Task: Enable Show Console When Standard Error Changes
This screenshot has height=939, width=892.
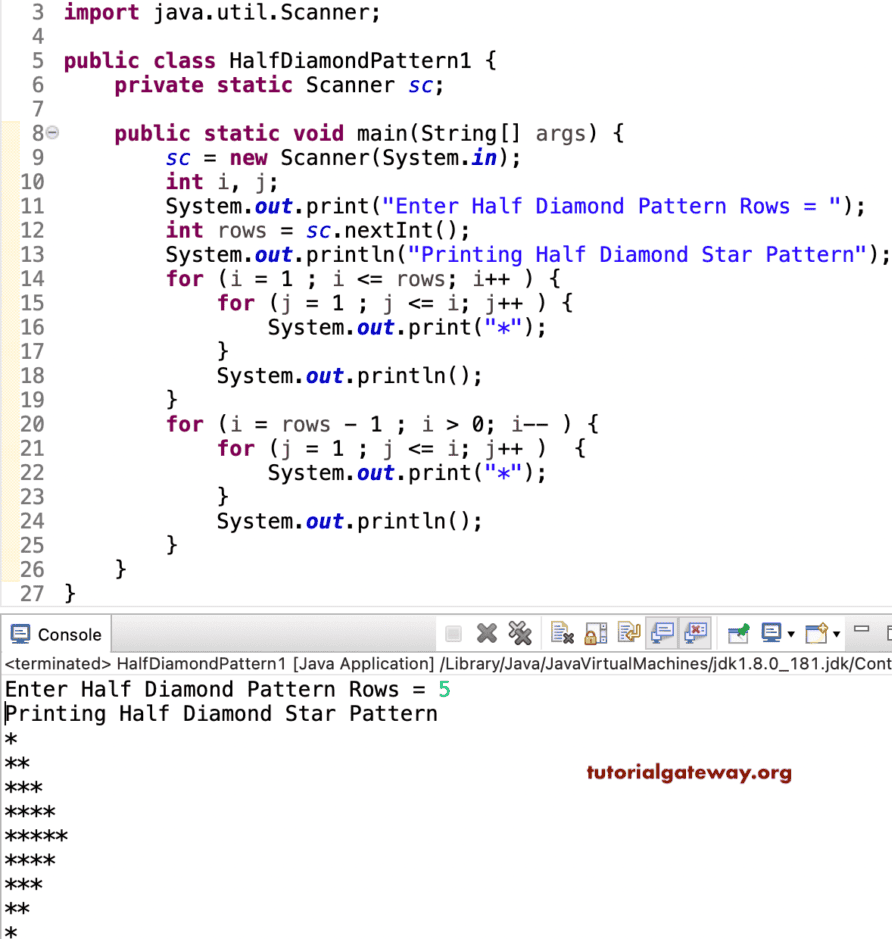Action: pyautogui.click(x=698, y=633)
